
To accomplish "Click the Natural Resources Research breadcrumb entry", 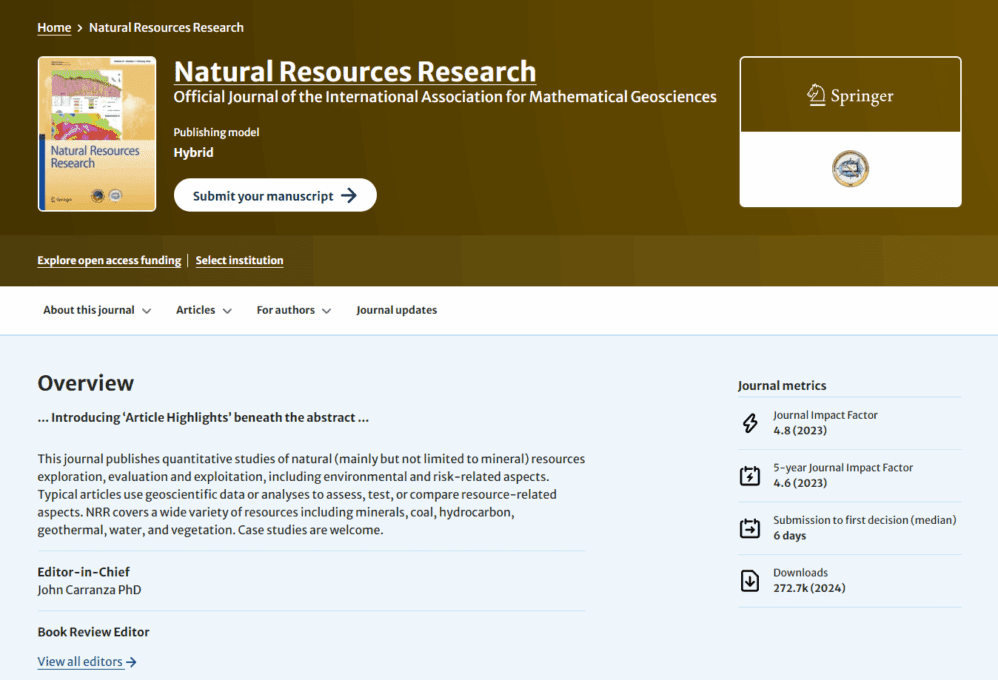I will coord(166,27).
